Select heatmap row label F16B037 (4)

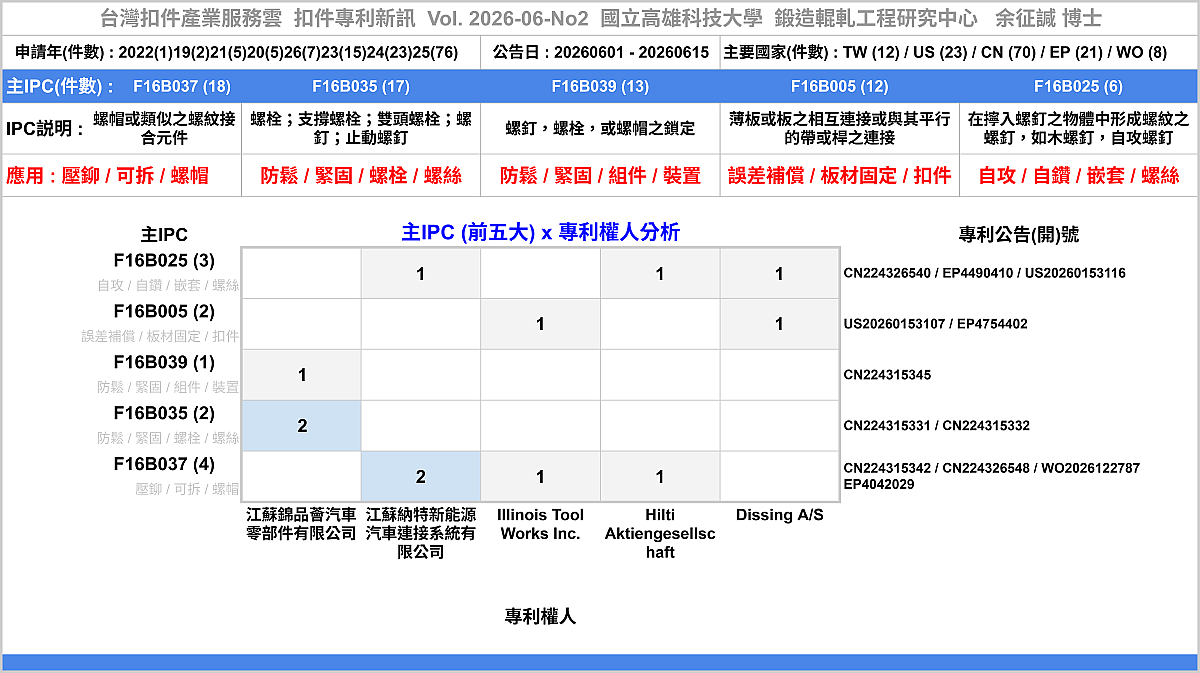(x=164, y=464)
